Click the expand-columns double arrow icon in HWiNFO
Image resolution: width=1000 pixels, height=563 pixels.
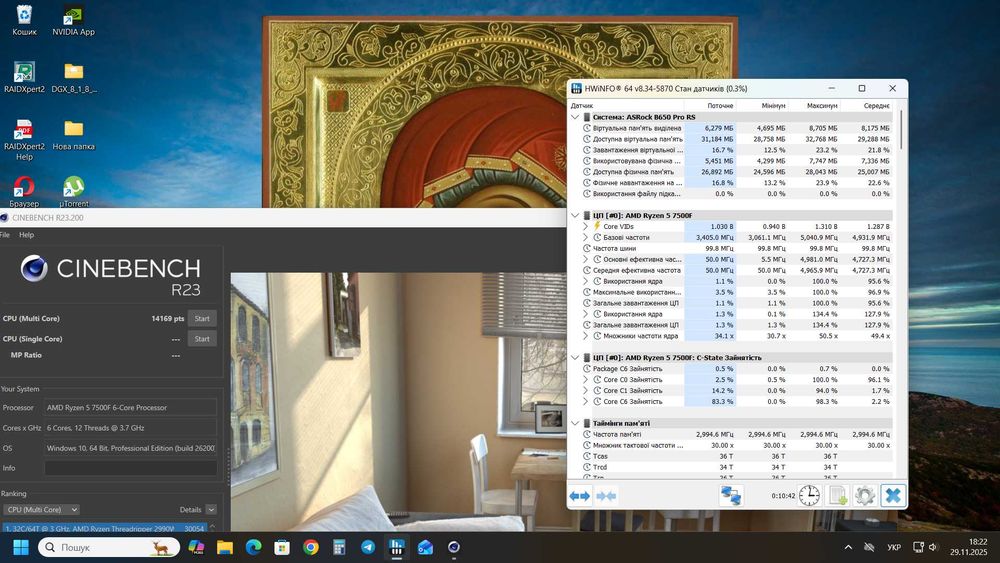579,495
